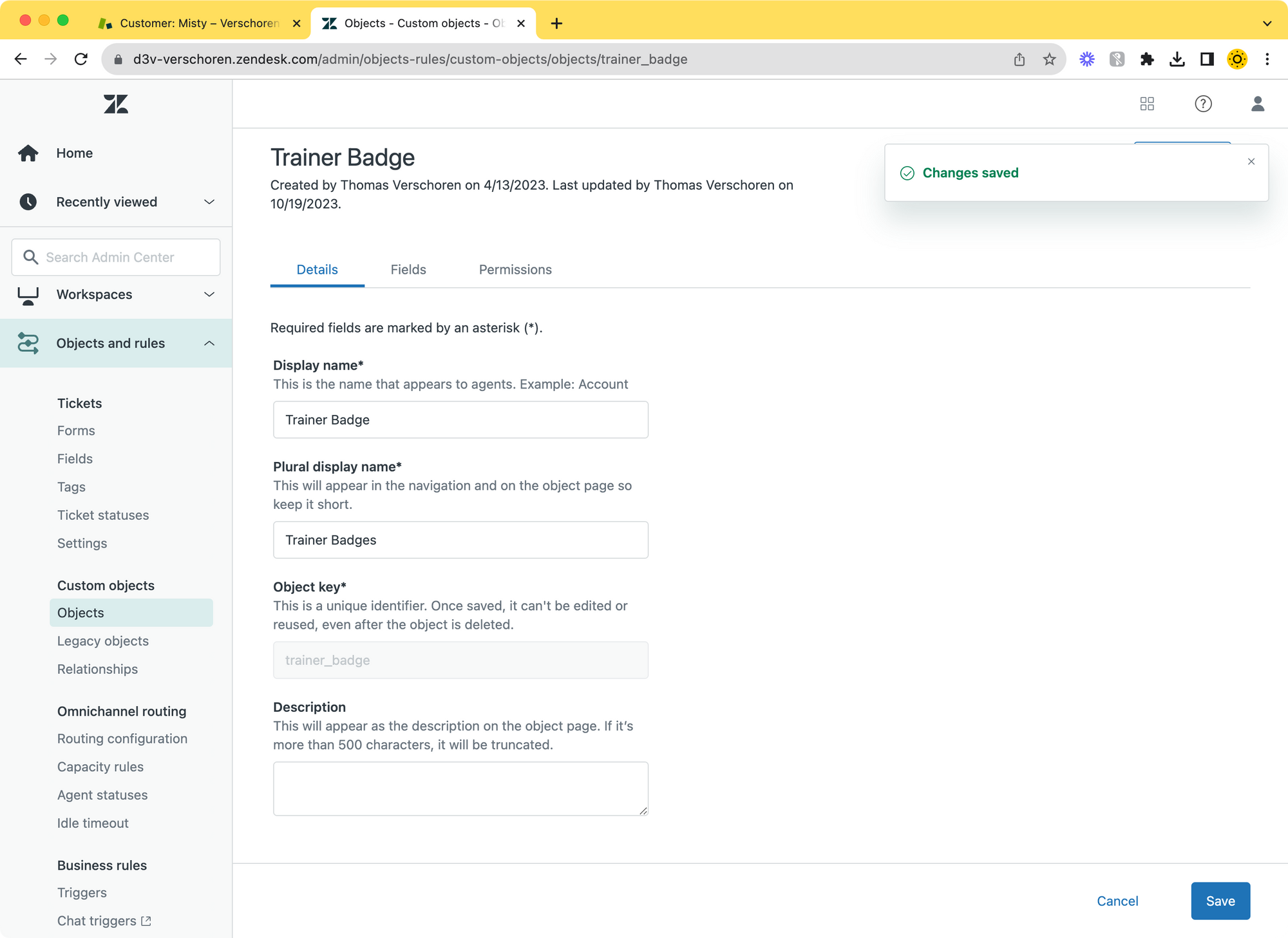Click the Cancel link
Screen dimensions: 1288x938
click(1117, 901)
